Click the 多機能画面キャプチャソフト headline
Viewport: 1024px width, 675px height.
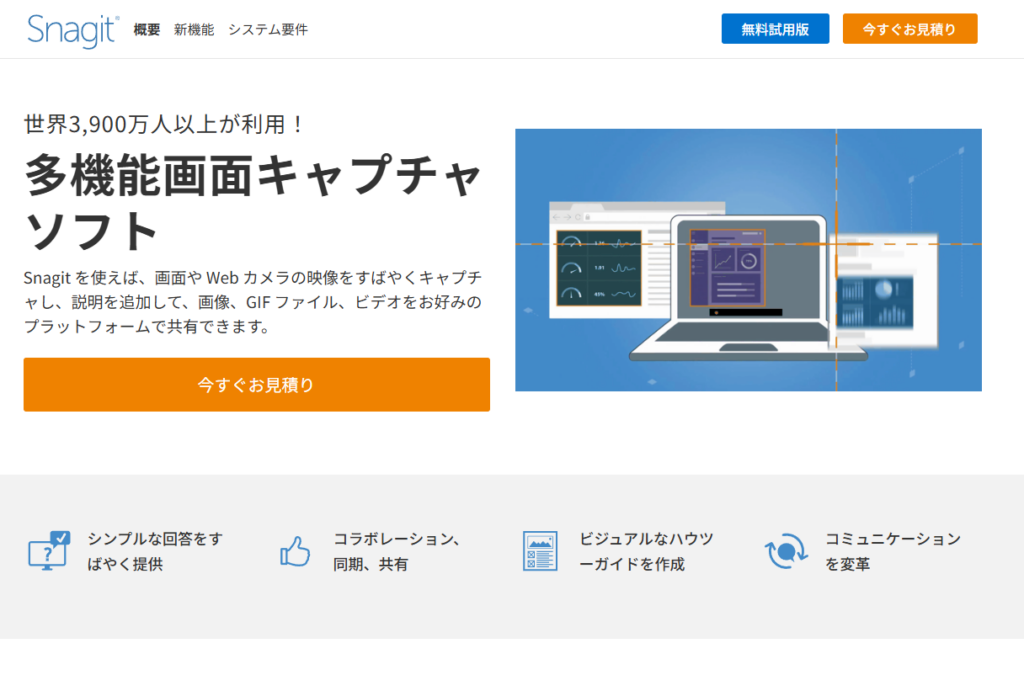point(253,204)
